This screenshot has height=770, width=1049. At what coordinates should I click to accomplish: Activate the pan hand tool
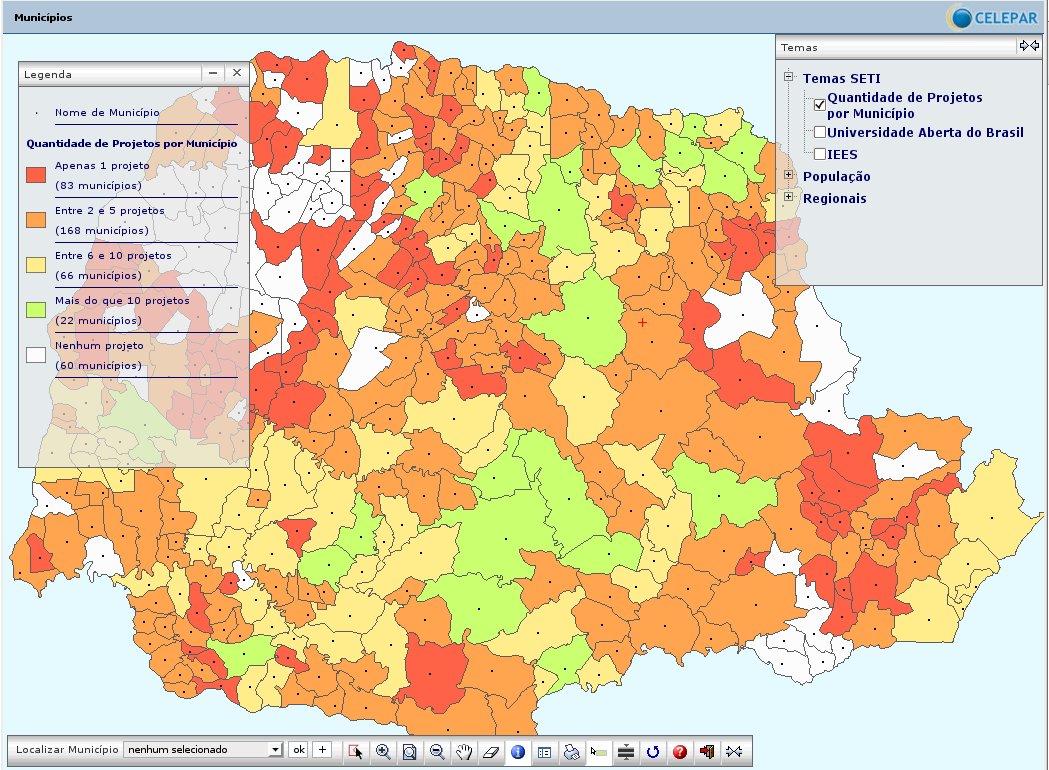coord(464,751)
